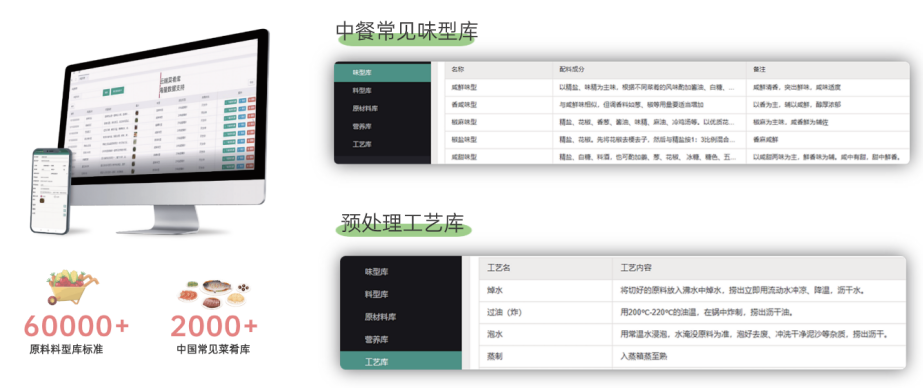Select the 泡水 process row name
924x388 pixels.
495,334
